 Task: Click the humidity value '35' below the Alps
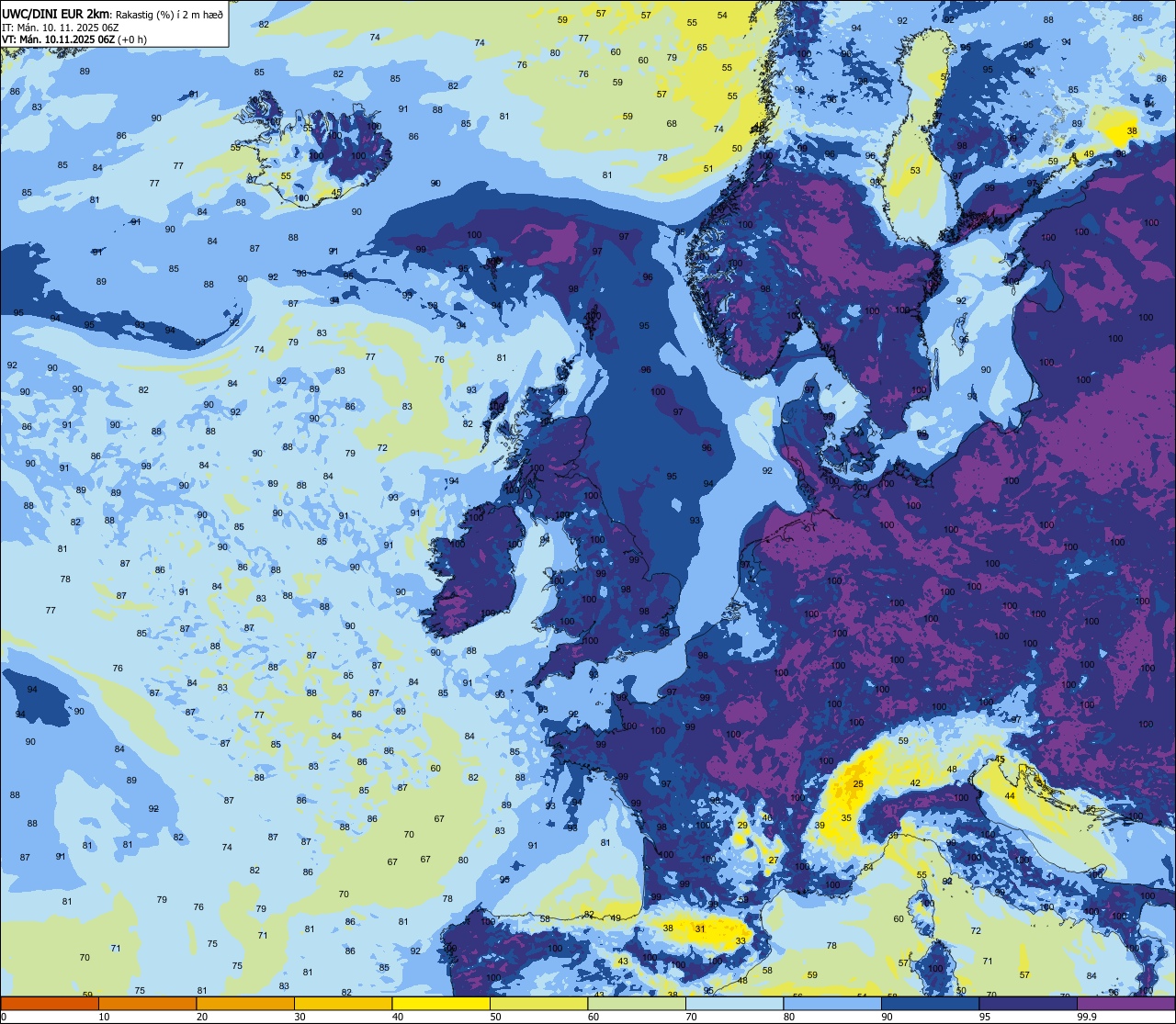click(846, 817)
